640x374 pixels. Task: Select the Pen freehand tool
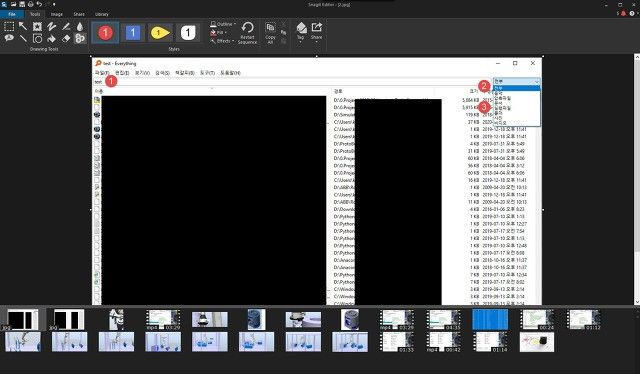coord(51,27)
